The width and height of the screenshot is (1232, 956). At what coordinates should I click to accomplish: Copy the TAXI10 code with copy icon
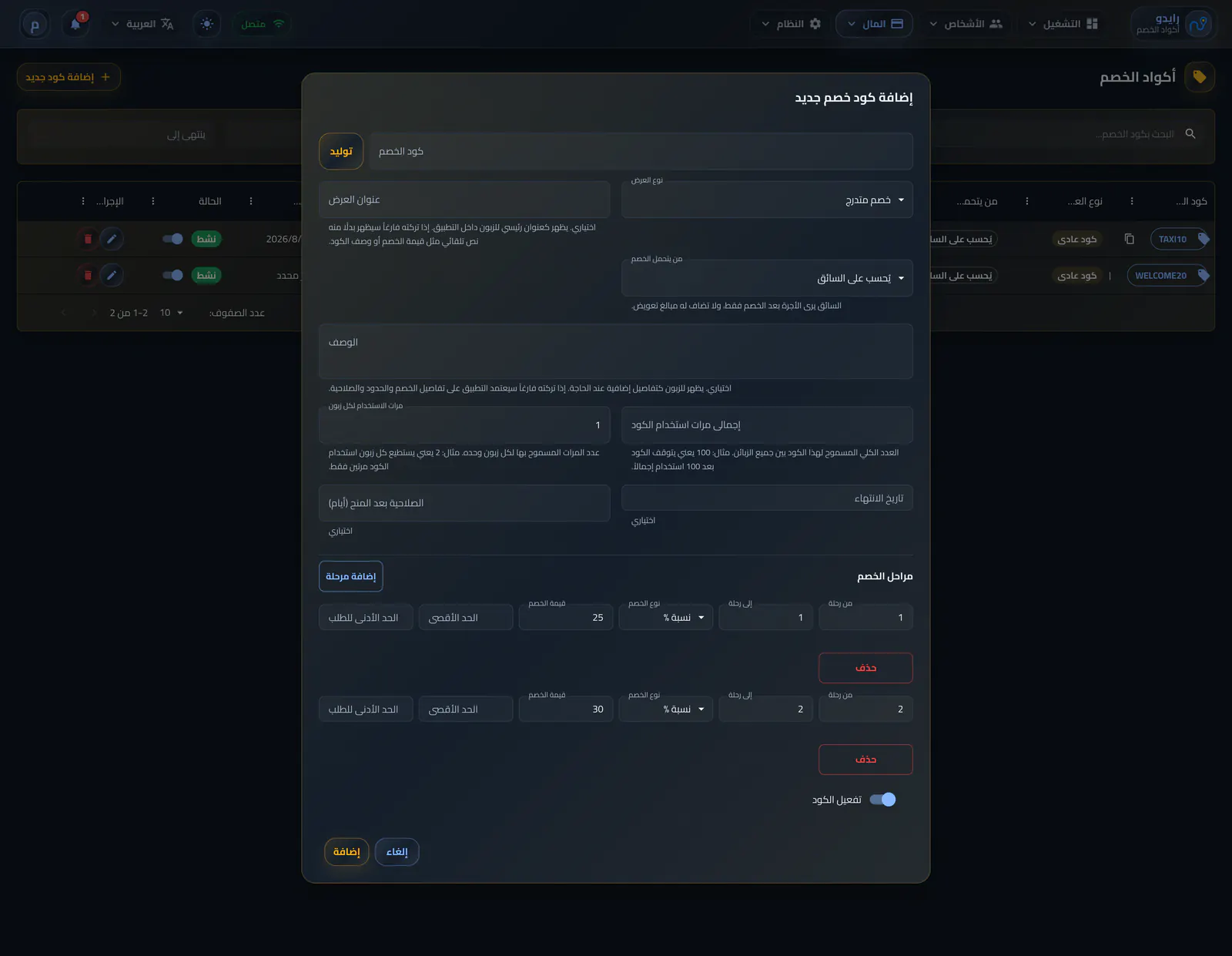[1129, 239]
